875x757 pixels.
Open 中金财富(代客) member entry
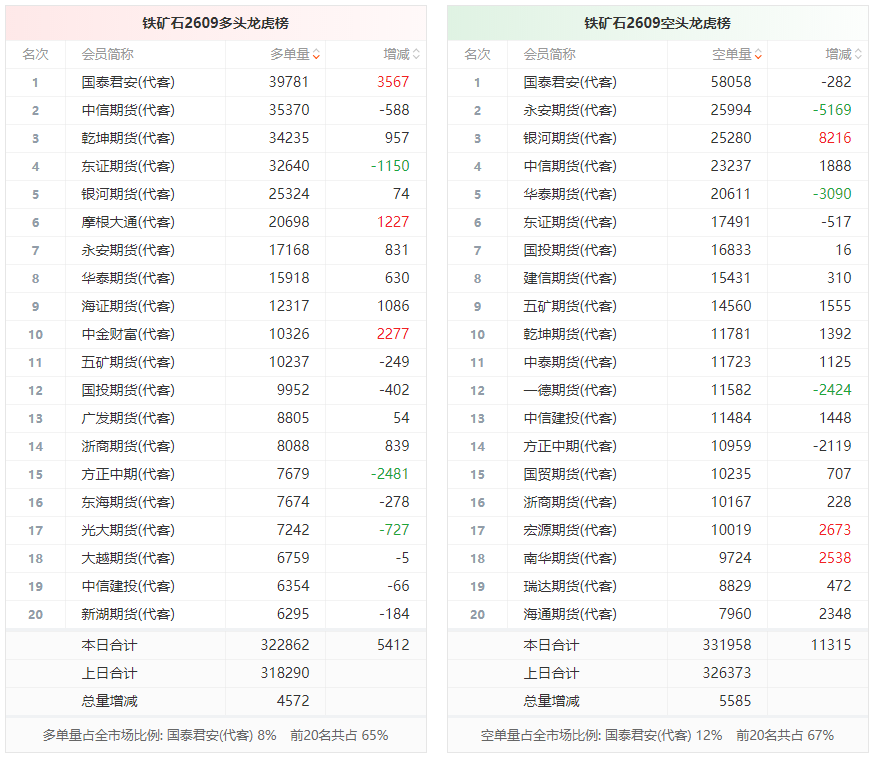coord(127,334)
